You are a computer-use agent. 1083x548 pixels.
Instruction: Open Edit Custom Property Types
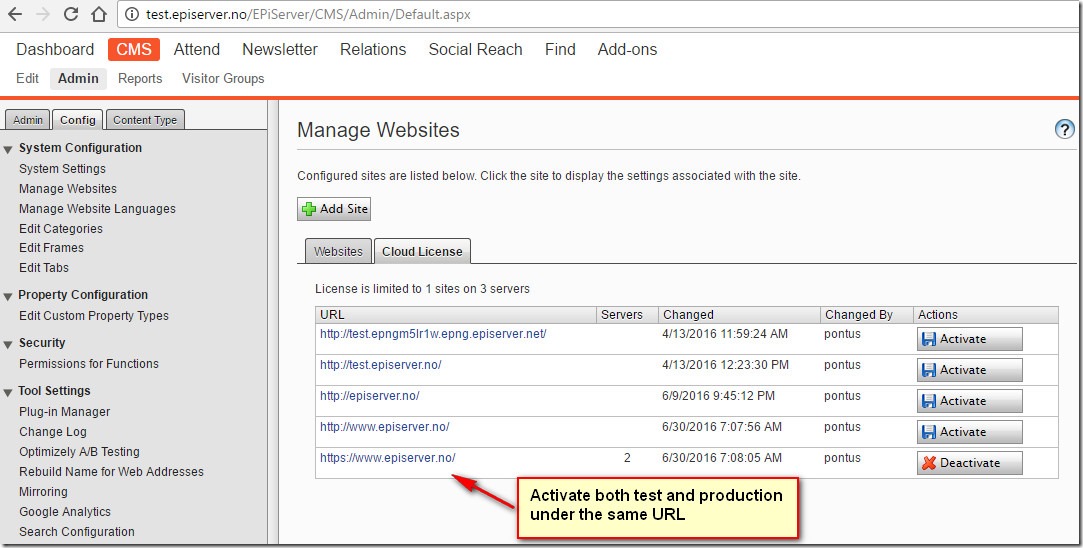click(x=94, y=316)
